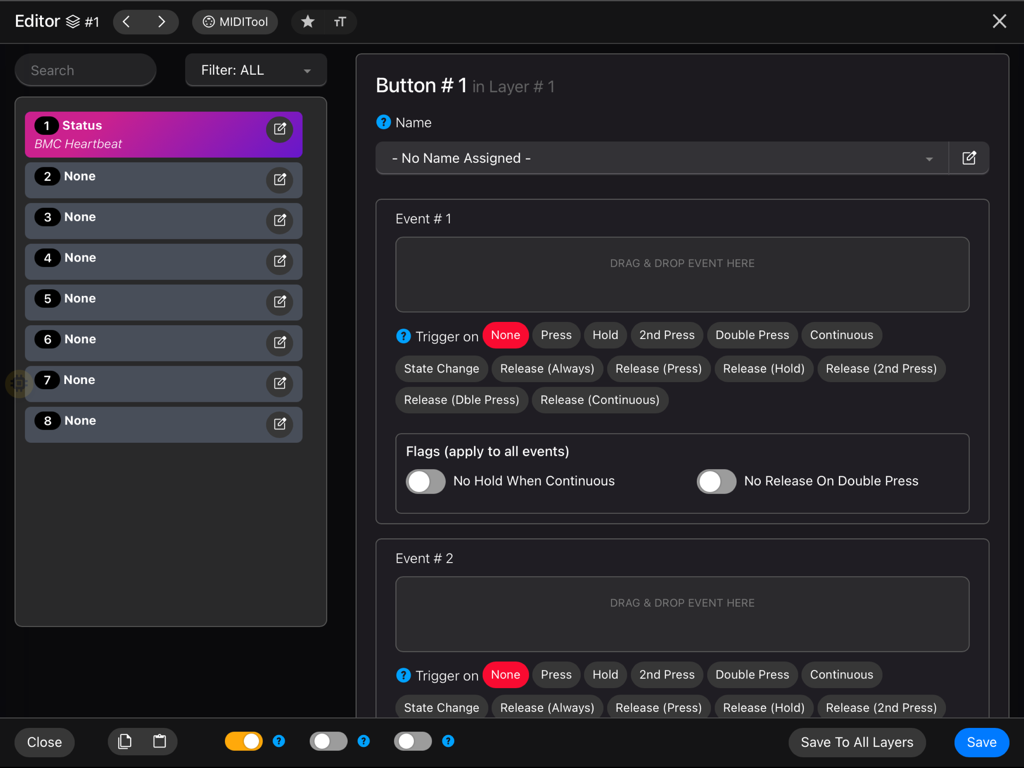Screen dimensions: 1024x768
Task: Click the back chevron arrow in the header
Action: (126, 20)
